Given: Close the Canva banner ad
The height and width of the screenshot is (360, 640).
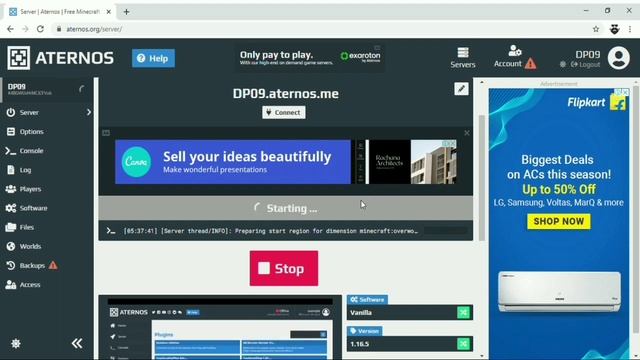Looking at the screenshot, I should click(x=467, y=133).
